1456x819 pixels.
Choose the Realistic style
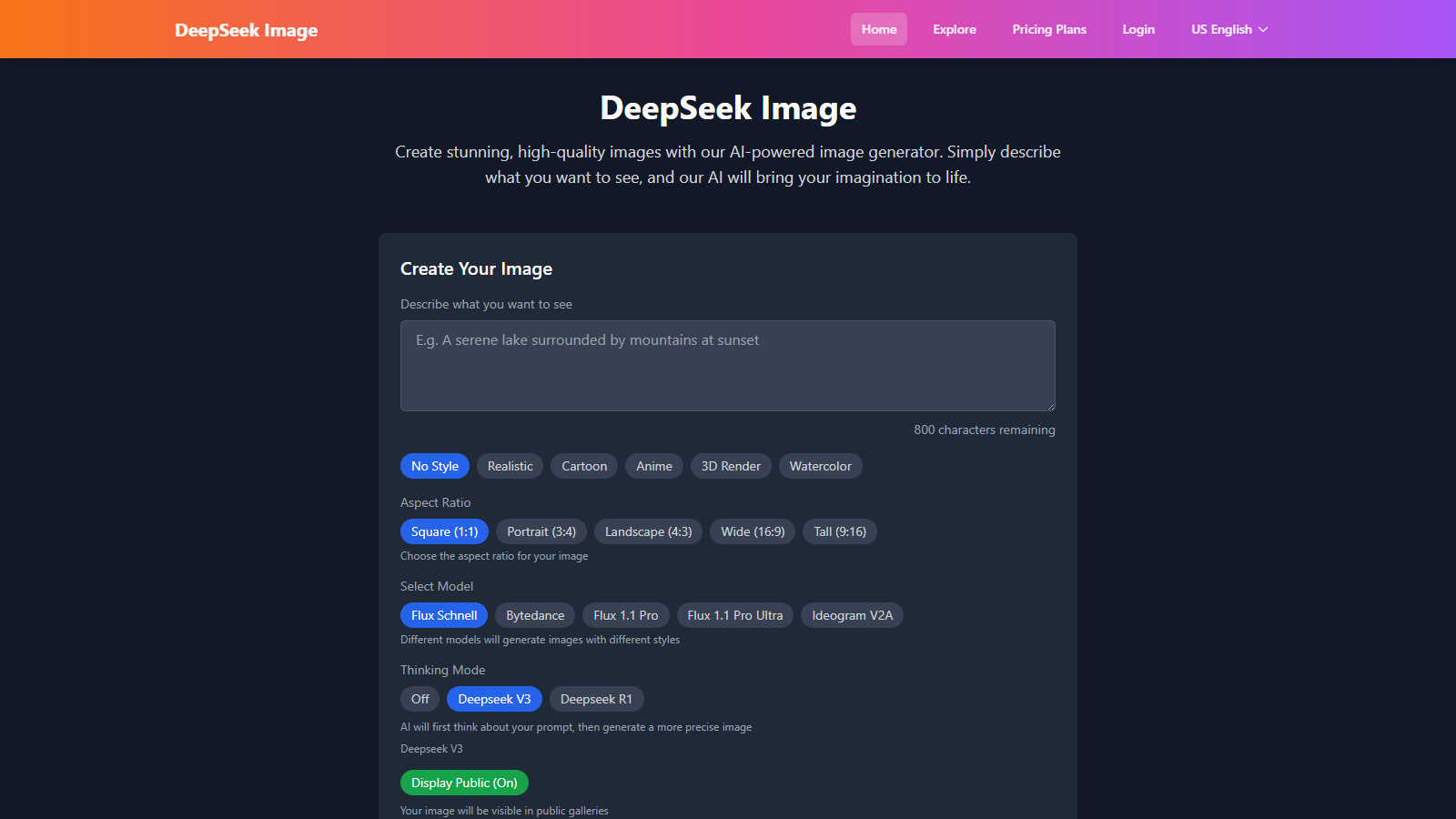tap(511, 466)
